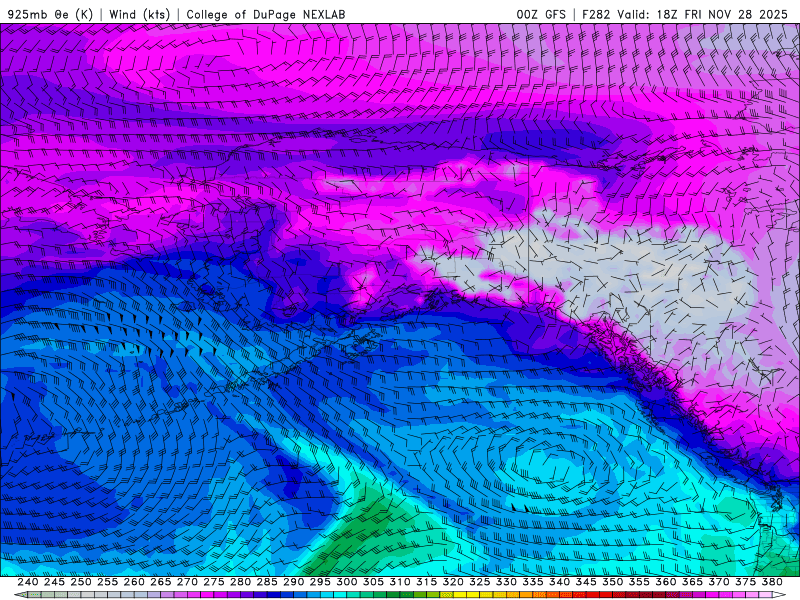Pick the 375 legend label
Viewport: 800px width, 600px height.
pyautogui.click(x=745, y=582)
